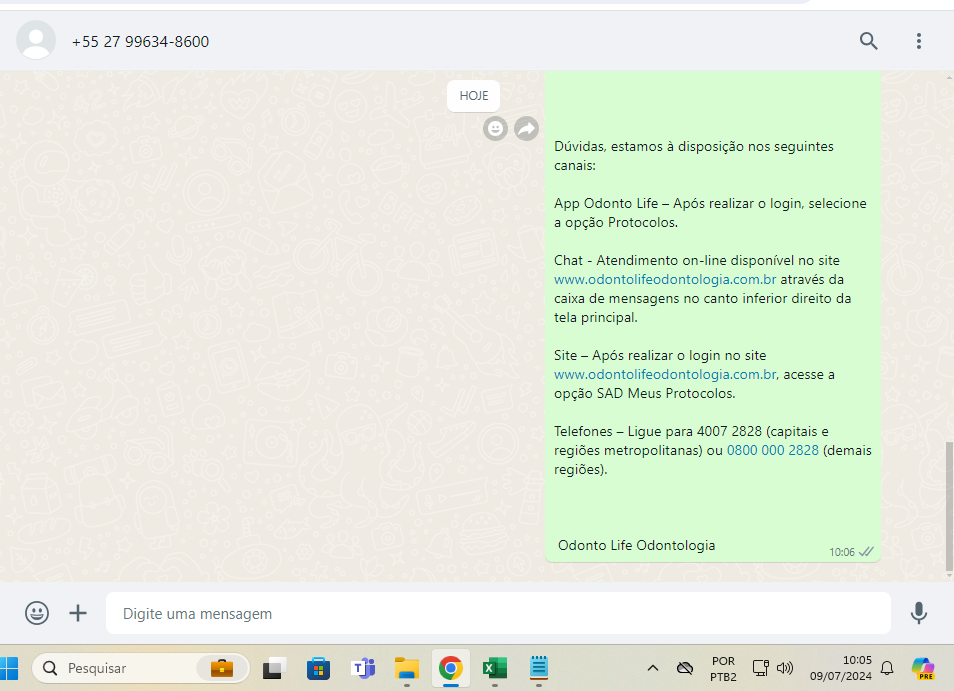
Task: Open attachment menu plus icon
Action: 78,613
